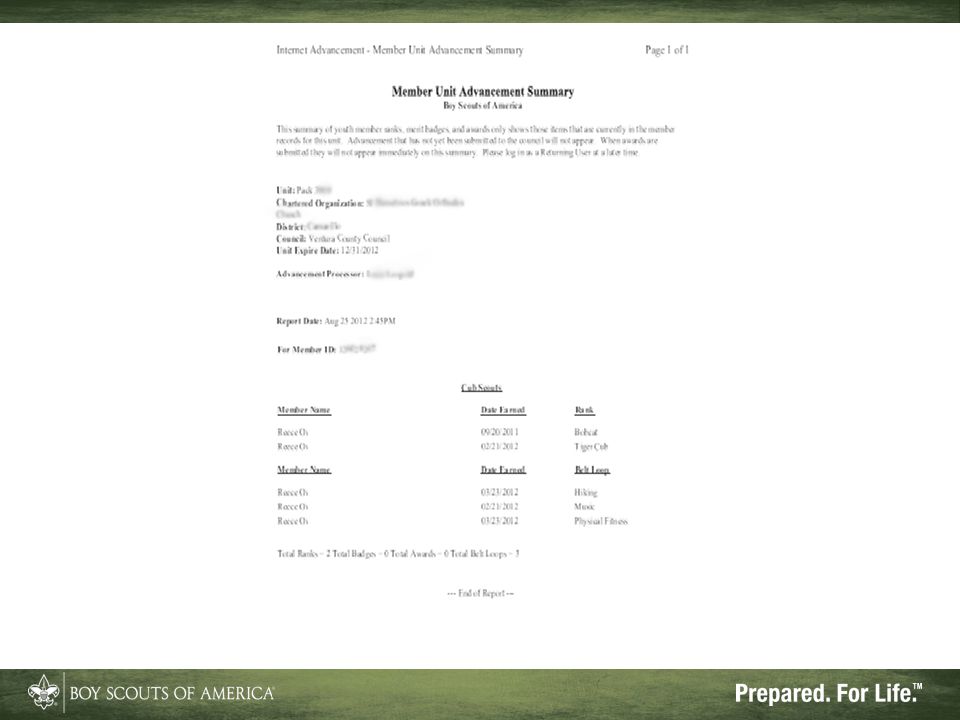Click the 'Bobcat' rank entry

tap(586, 432)
